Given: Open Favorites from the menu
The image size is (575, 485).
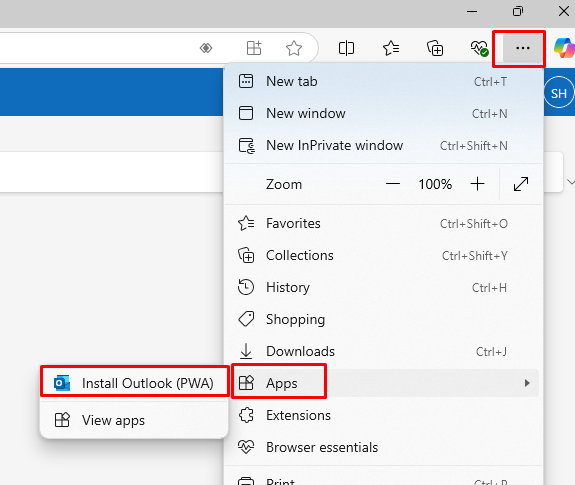Looking at the screenshot, I should (x=384, y=223).
